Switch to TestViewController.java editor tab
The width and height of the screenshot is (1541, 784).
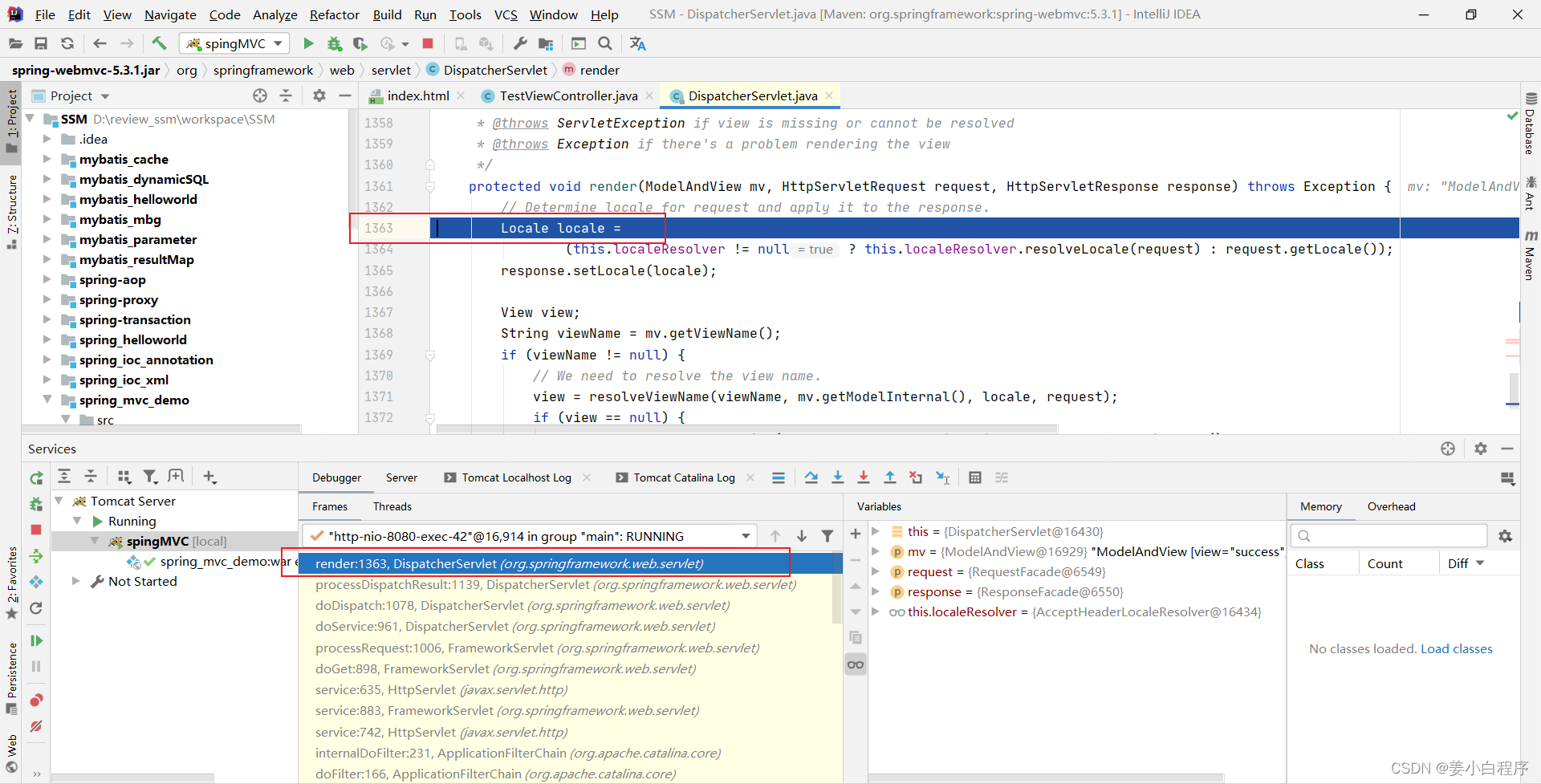coord(567,95)
